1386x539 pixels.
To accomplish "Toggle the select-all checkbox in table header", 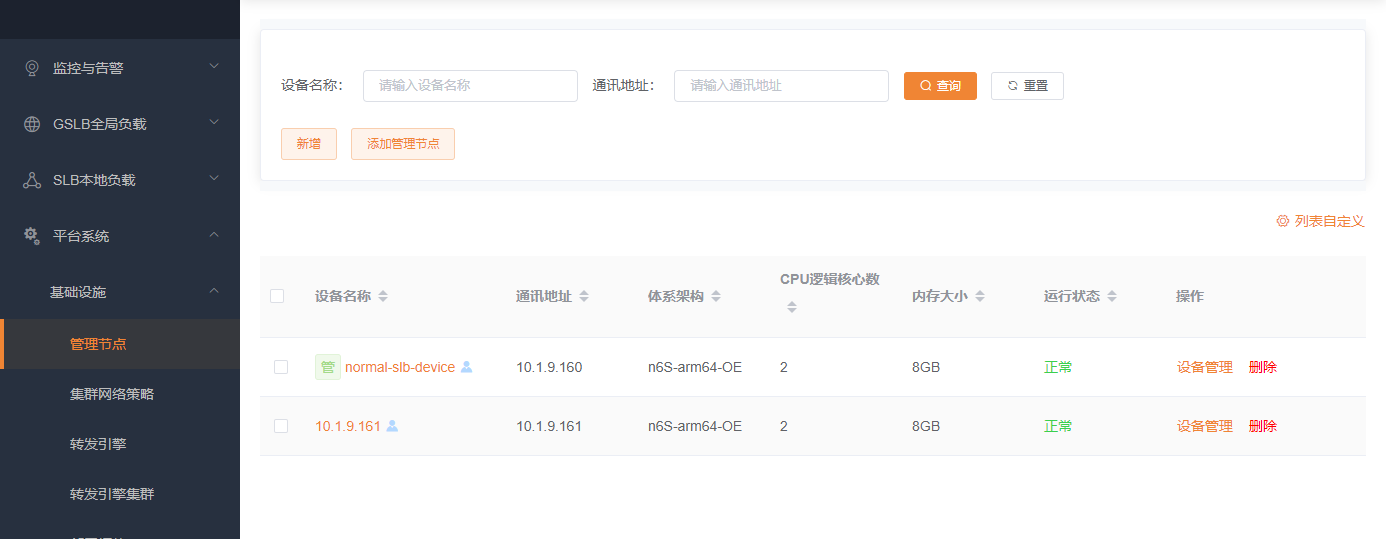I will click(277, 296).
